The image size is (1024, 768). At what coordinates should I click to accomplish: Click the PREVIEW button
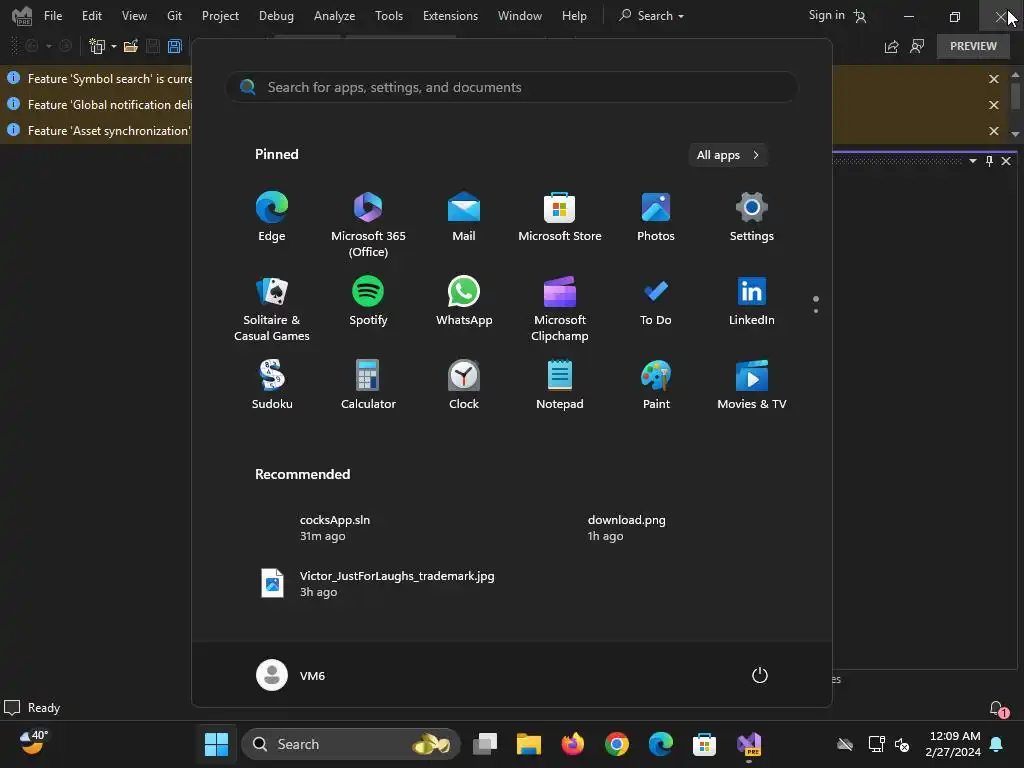[x=973, y=46]
